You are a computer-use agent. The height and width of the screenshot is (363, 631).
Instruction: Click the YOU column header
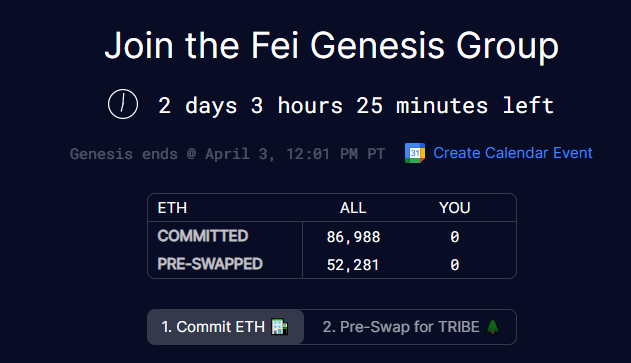[x=454, y=208]
